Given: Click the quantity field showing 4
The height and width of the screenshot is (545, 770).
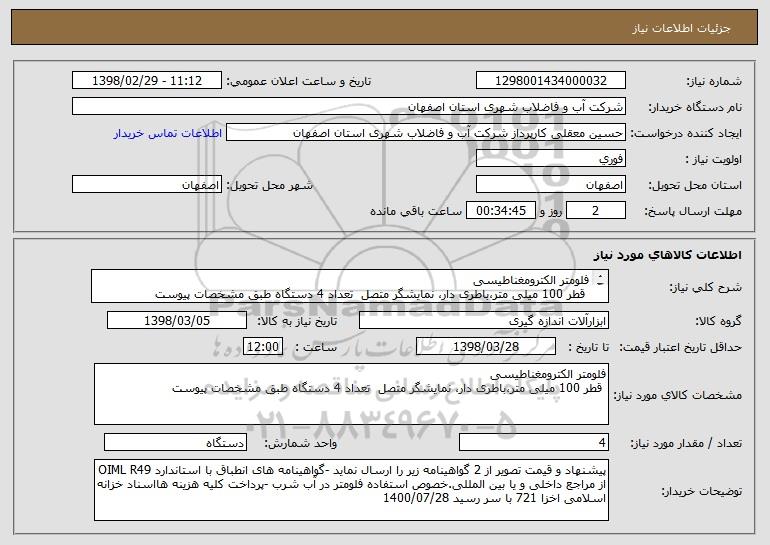Looking at the screenshot, I should 534,442.
